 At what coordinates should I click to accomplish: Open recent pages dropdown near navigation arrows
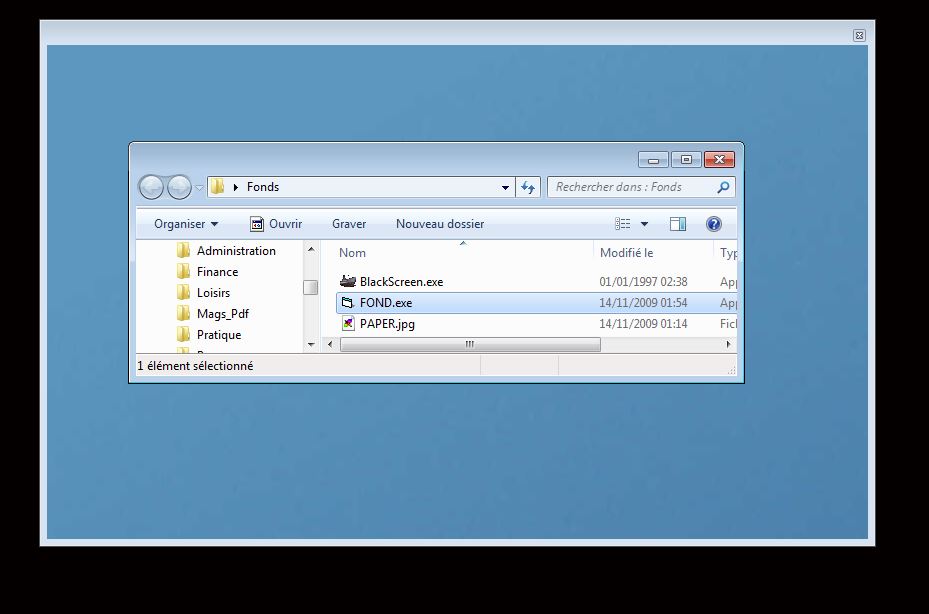199,187
